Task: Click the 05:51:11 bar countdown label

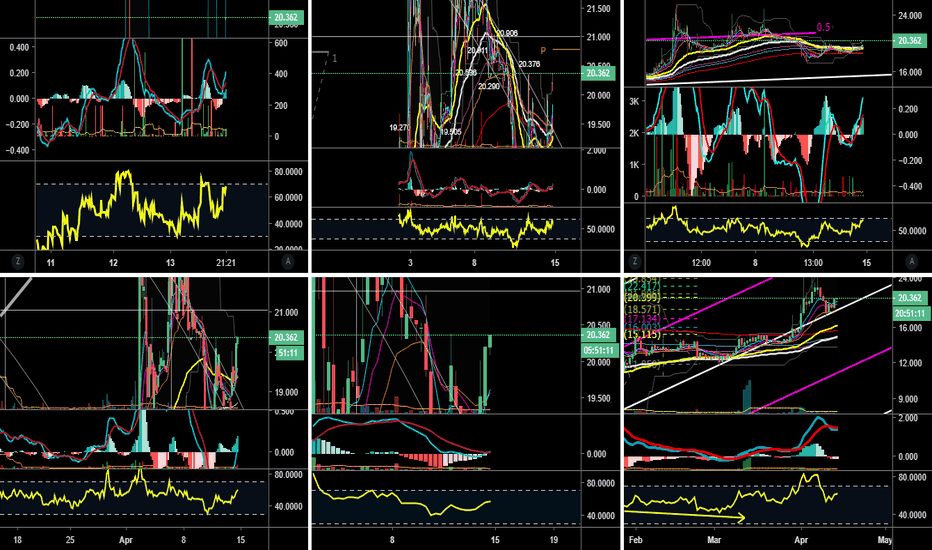Action: click(x=599, y=350)
